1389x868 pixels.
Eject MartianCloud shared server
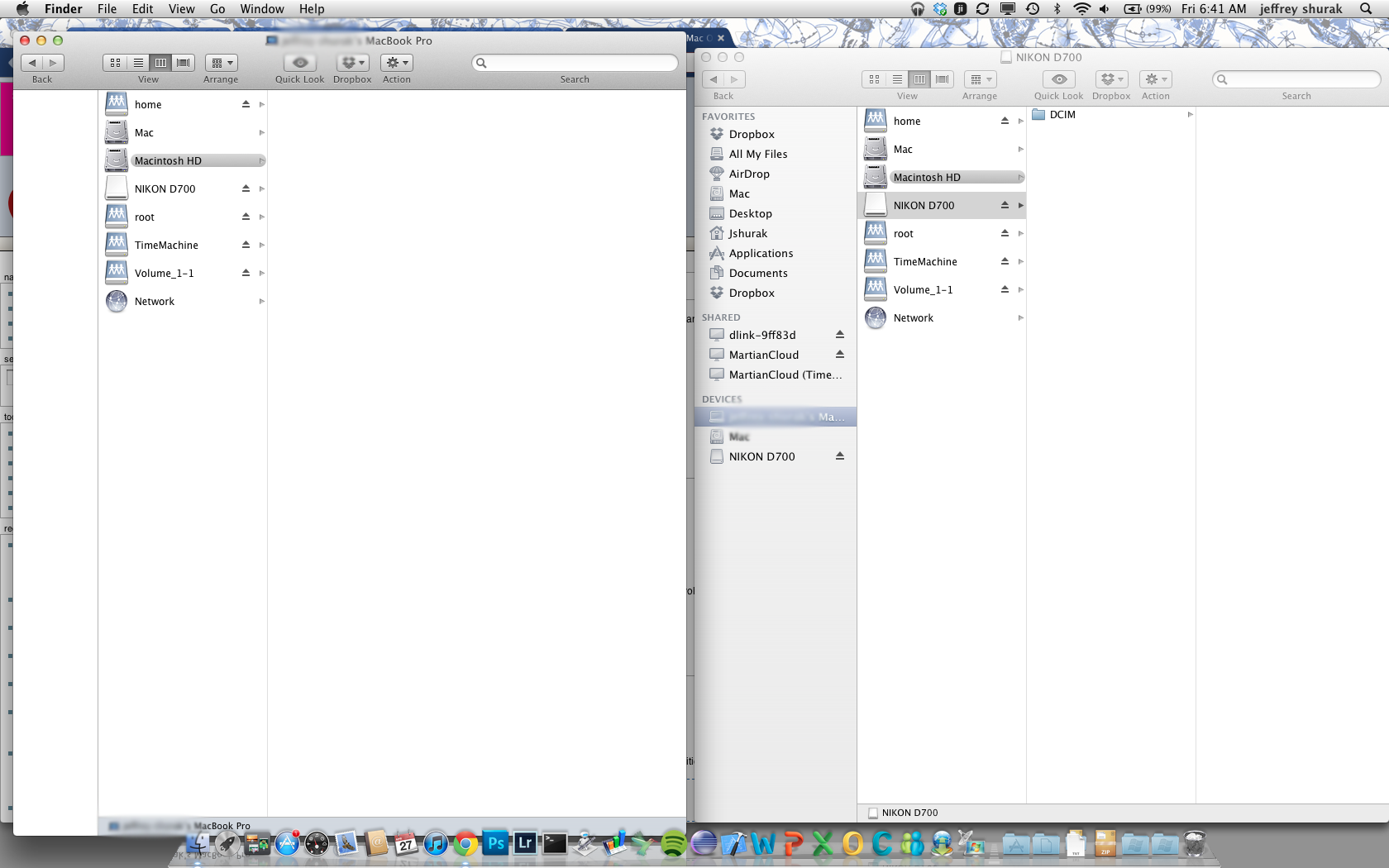840,355
